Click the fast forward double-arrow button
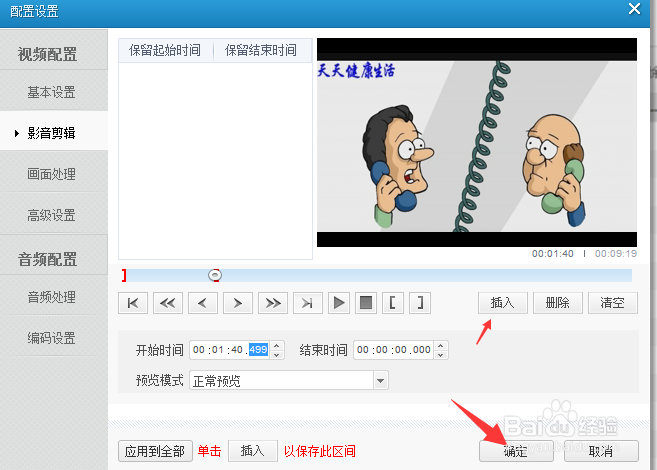Image resolution: width=657 pixels, height=470 pixels. pos(273,303)
